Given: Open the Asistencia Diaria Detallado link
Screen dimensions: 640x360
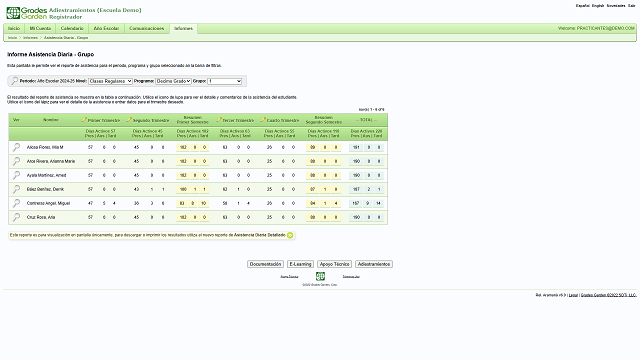Looking at the screenshot, I should point(260,235).
